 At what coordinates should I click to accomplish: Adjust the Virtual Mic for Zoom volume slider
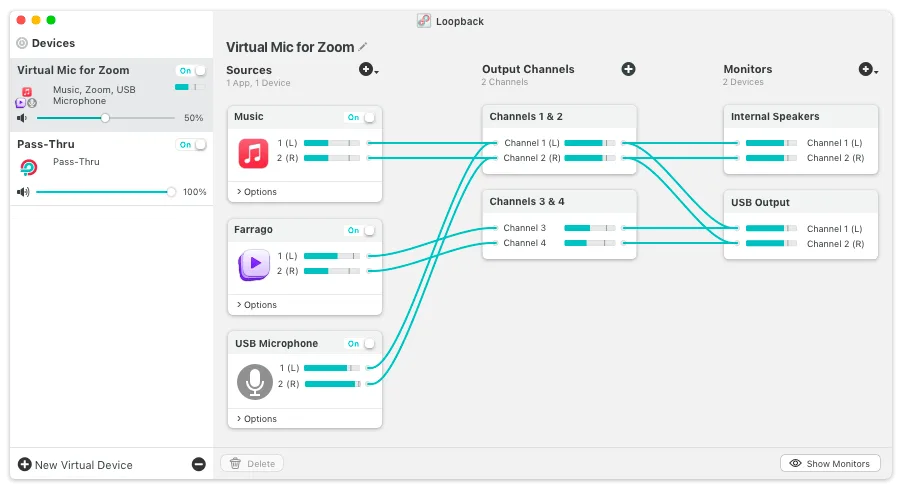click(x=106, y=118)
